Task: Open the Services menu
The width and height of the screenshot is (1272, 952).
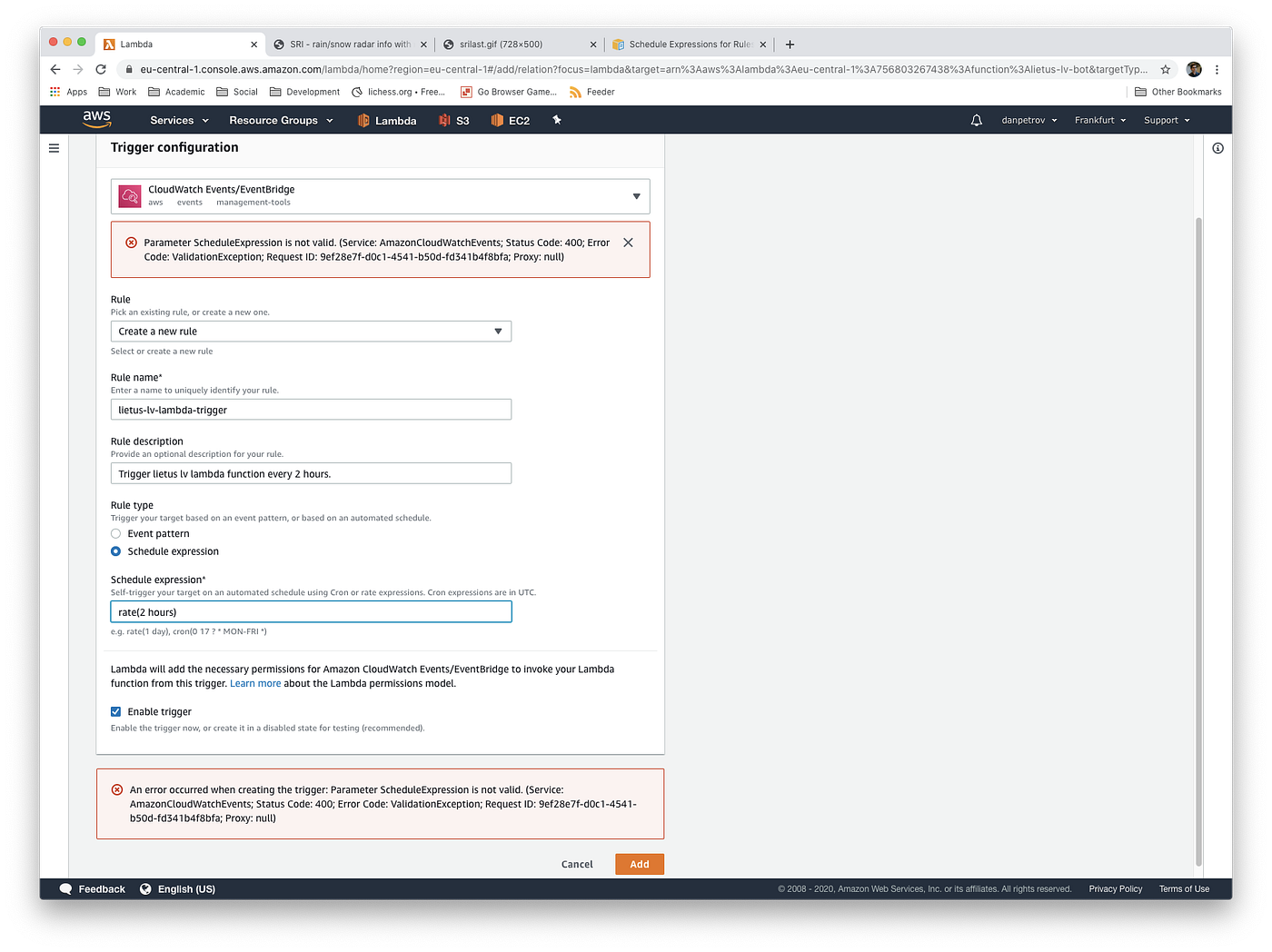Action: tap(178, 119)
